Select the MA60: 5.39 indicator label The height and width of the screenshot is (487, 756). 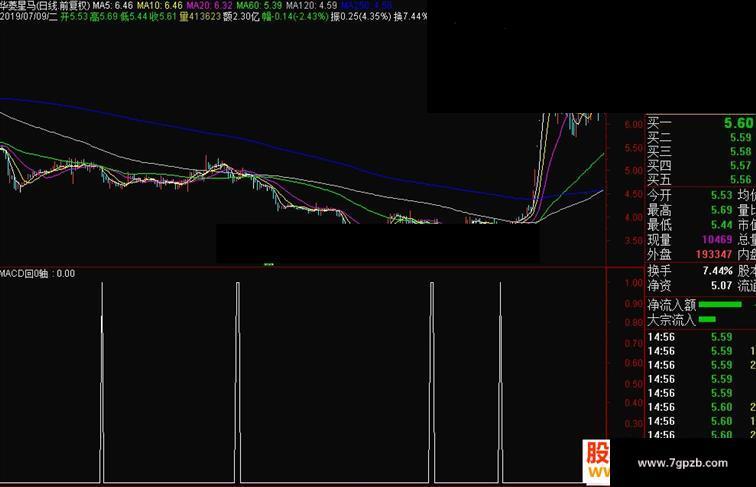point(259,6)
